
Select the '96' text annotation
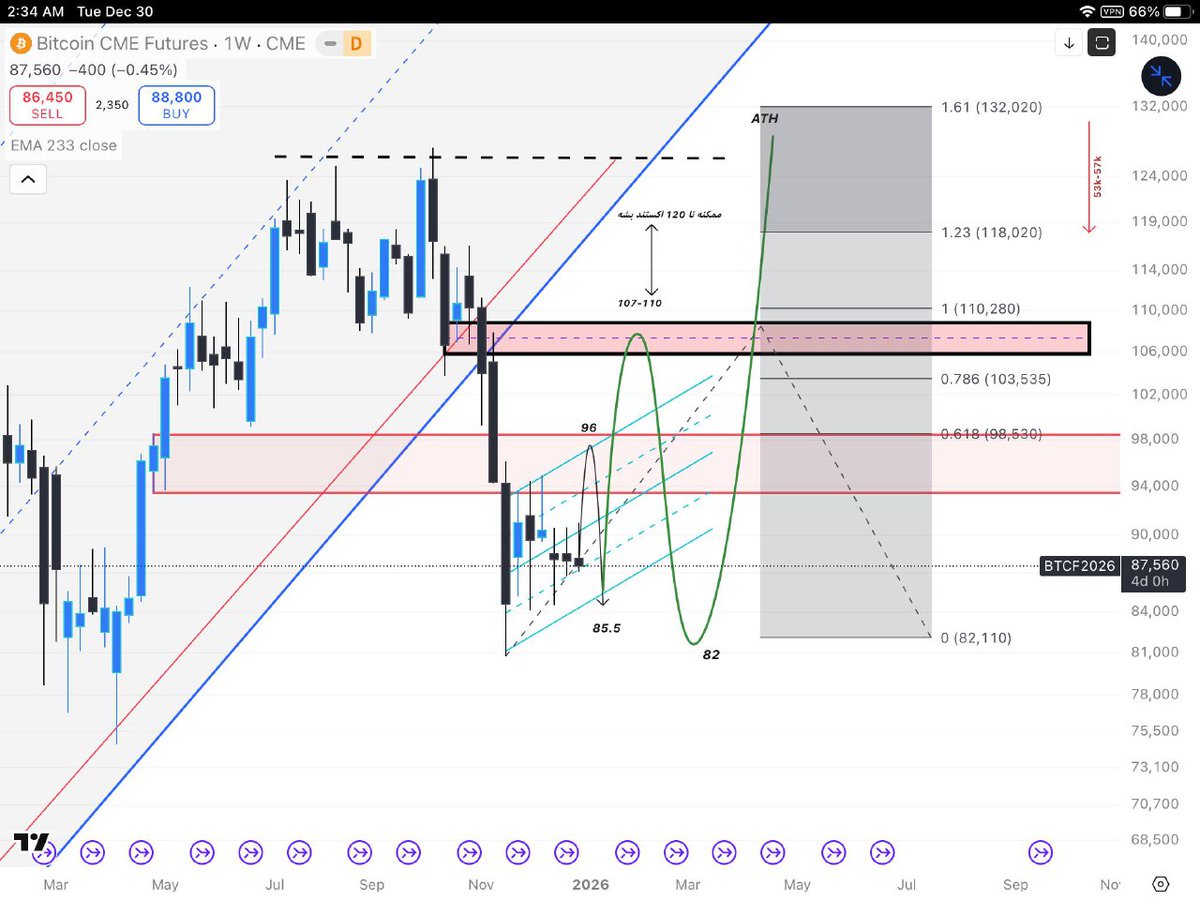(x=589, y=428)
